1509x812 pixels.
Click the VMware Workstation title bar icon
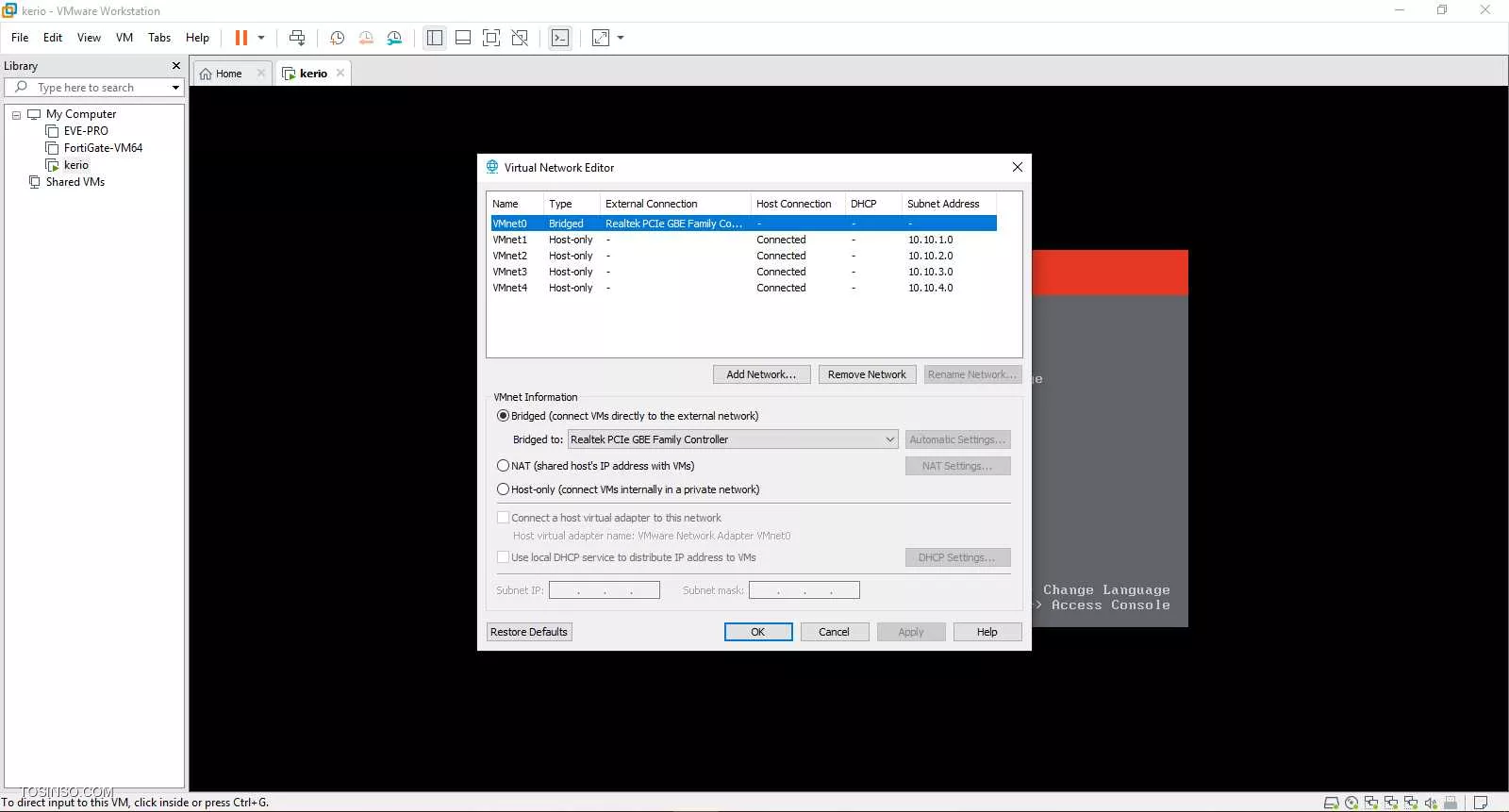[9, 10]
